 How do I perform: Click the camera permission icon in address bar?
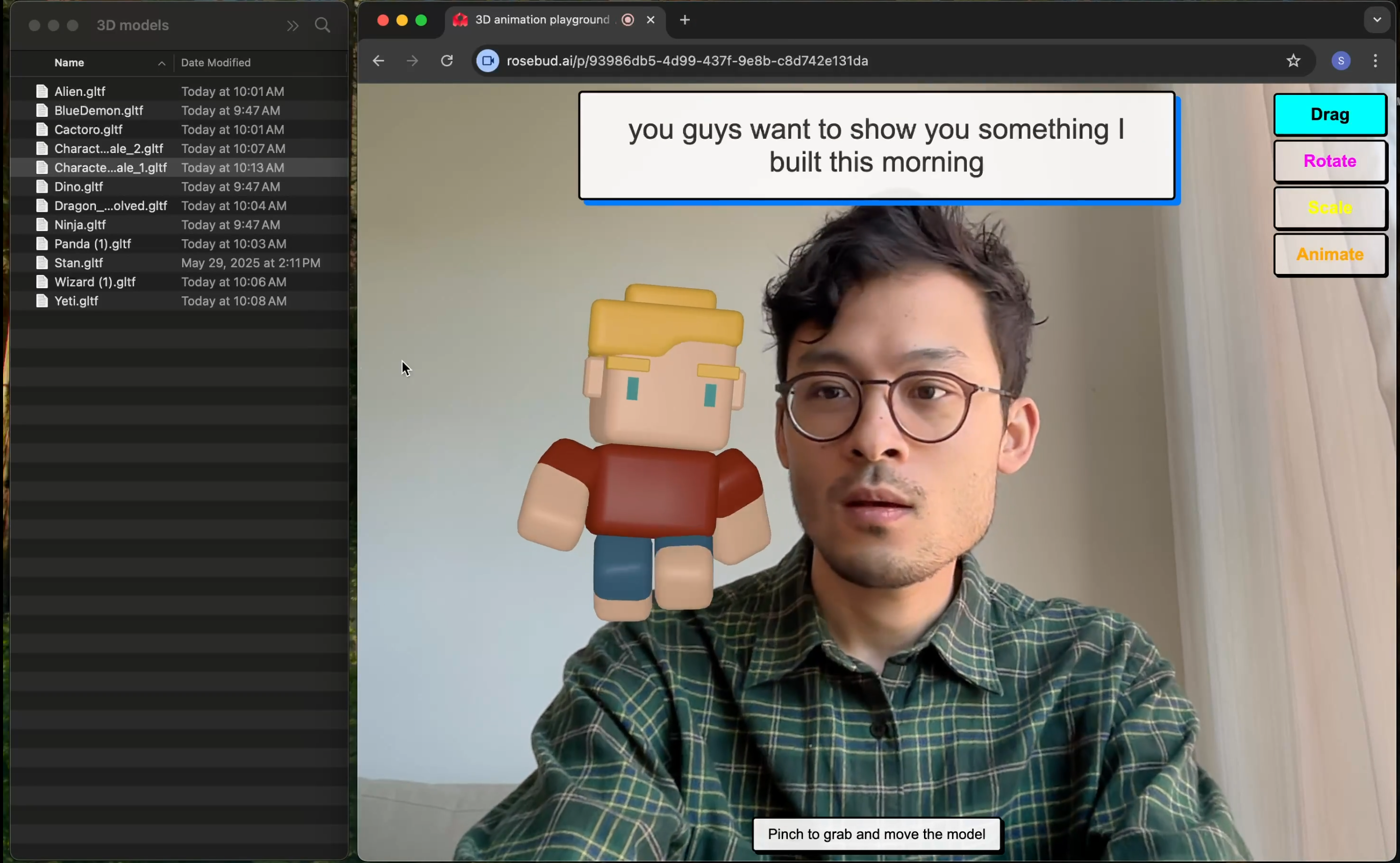point(488,61)
